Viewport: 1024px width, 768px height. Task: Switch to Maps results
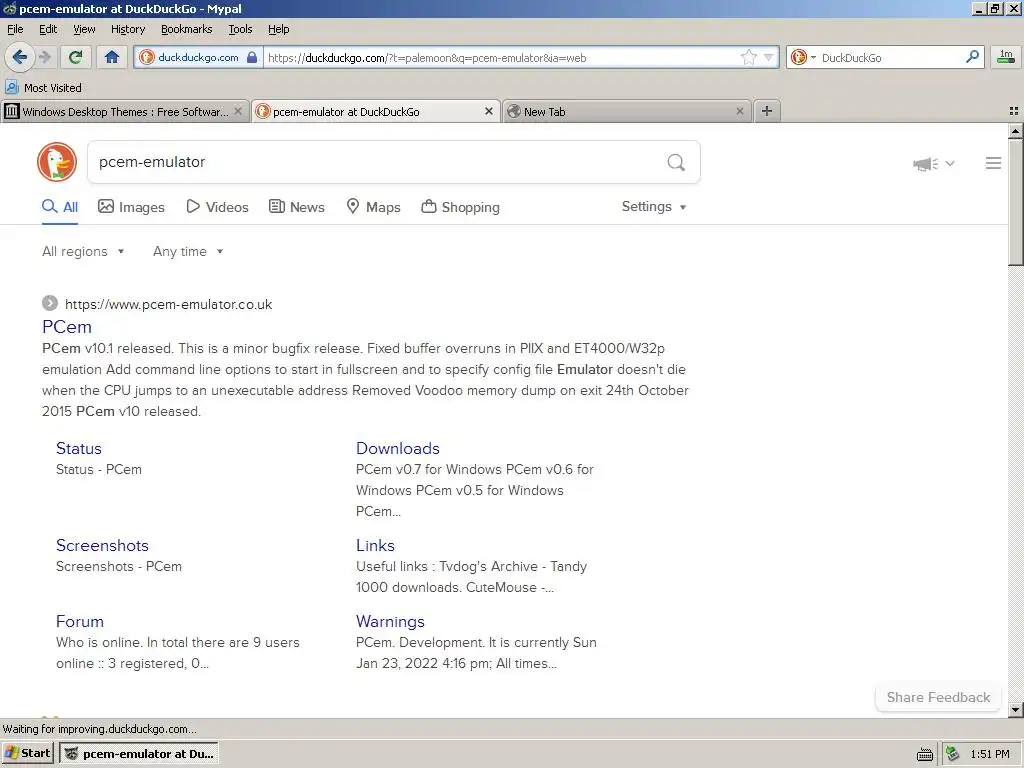point(373,207)
